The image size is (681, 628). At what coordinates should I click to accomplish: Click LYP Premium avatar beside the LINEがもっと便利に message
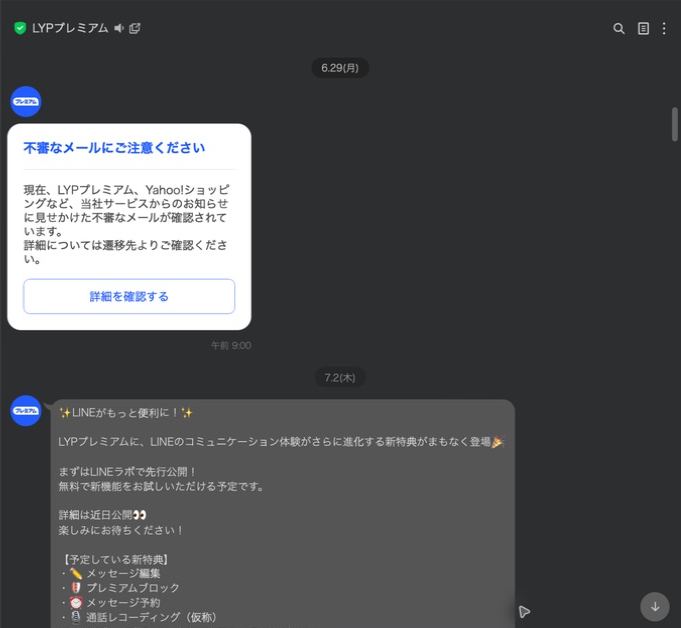click(x=26, y=410)
